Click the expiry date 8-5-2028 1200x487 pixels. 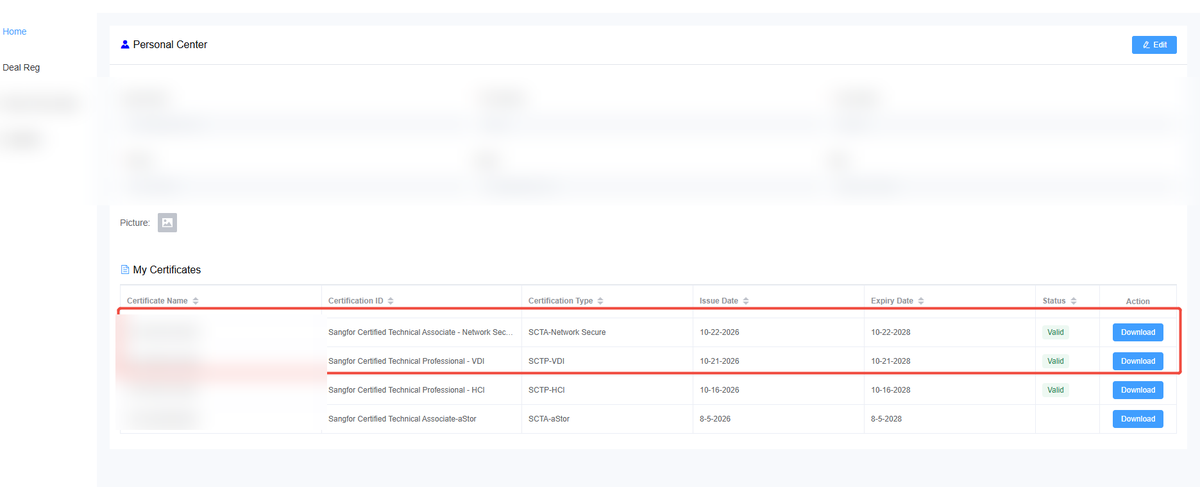pos(886,419)
